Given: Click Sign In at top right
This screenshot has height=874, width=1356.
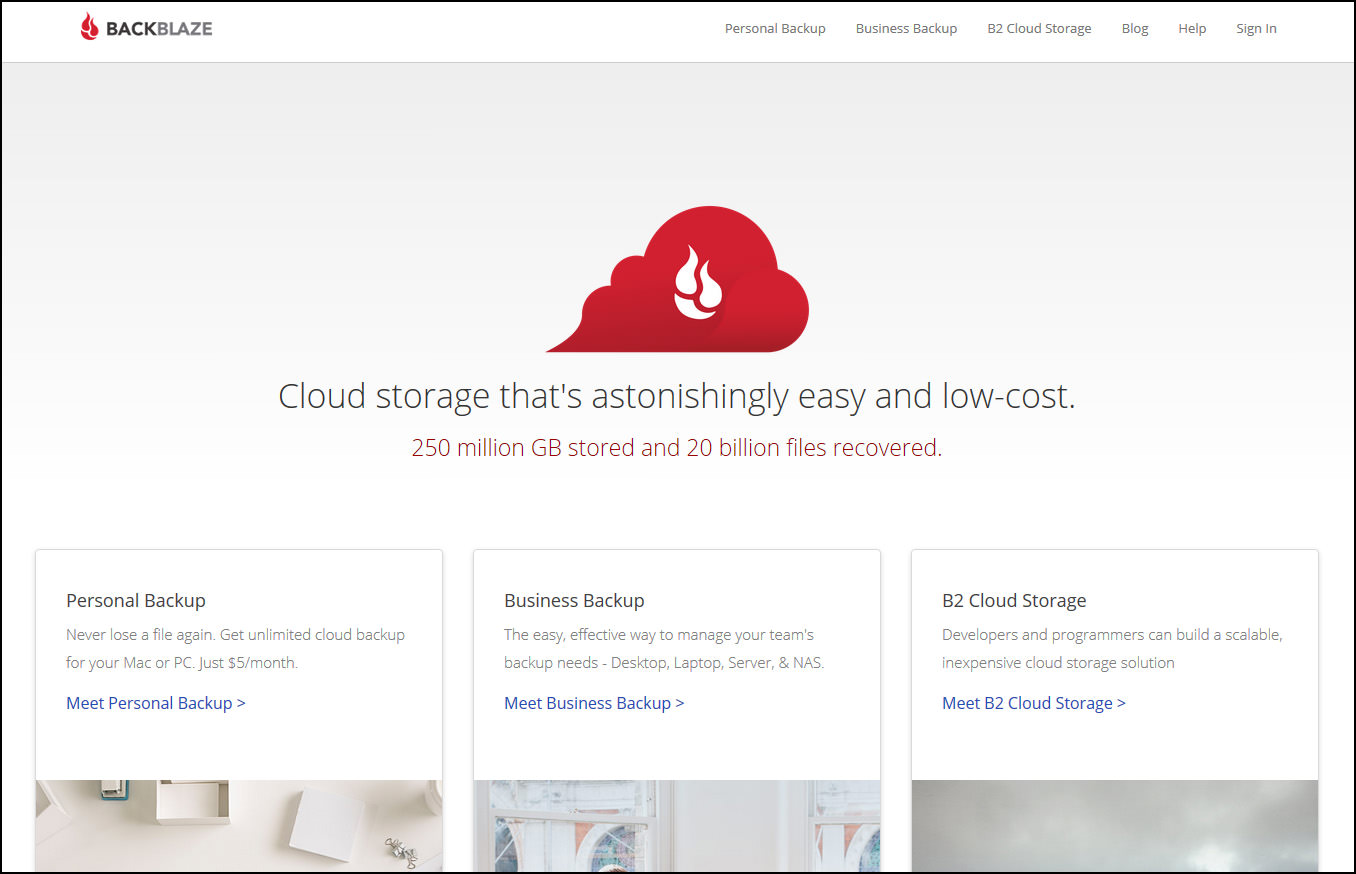Looking at the screenshot, I should (1256, 29).
